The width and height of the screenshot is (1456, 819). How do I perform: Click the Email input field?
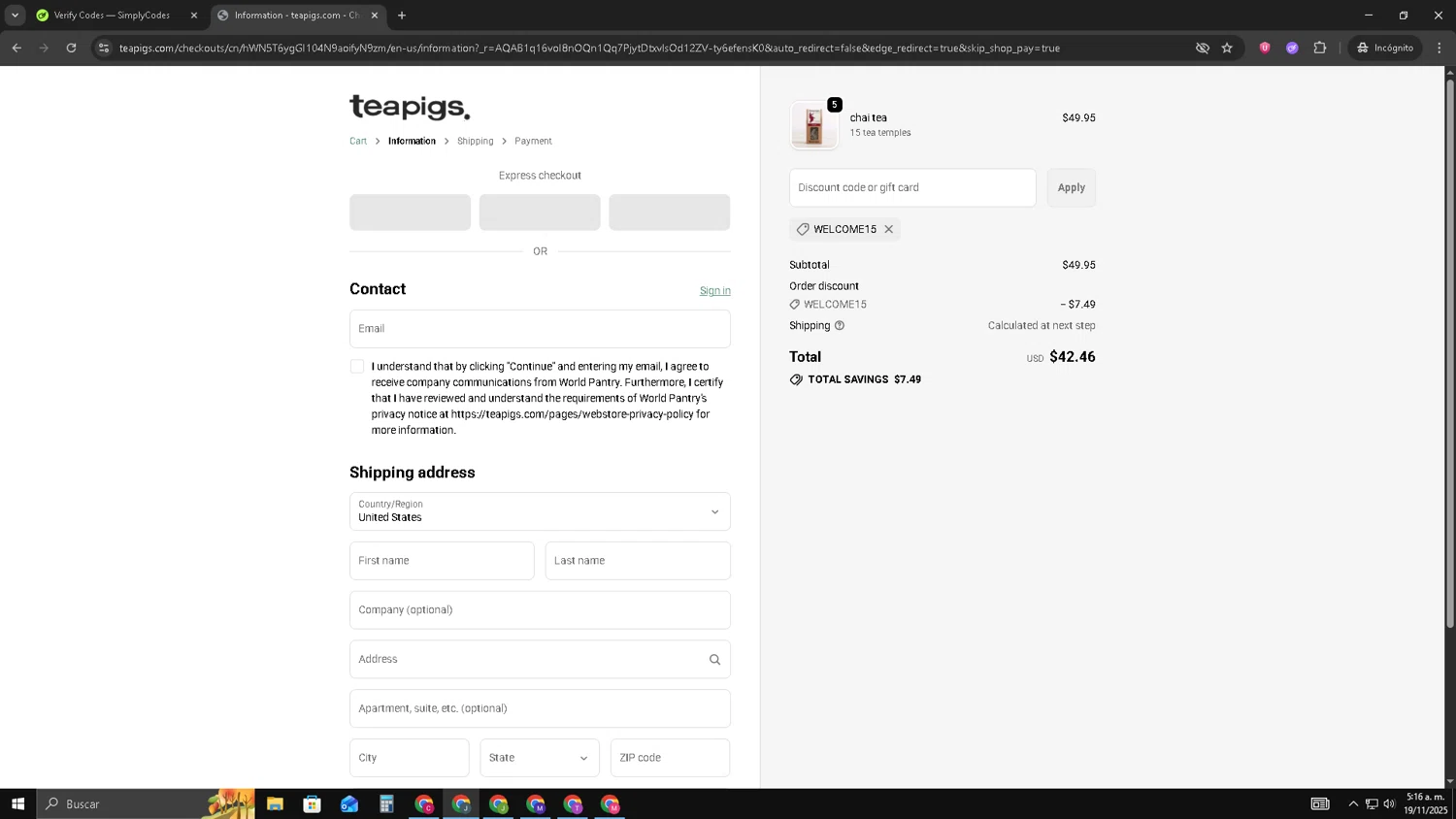(x=540, y=329)
